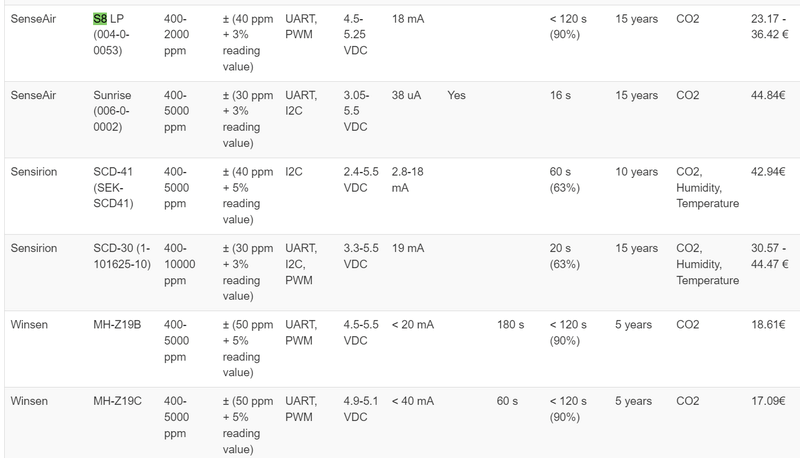Screen dimensions: 800x458
Task: Click the 23.17 - 36.42 € price range
Action: click(x=769, y=27)
